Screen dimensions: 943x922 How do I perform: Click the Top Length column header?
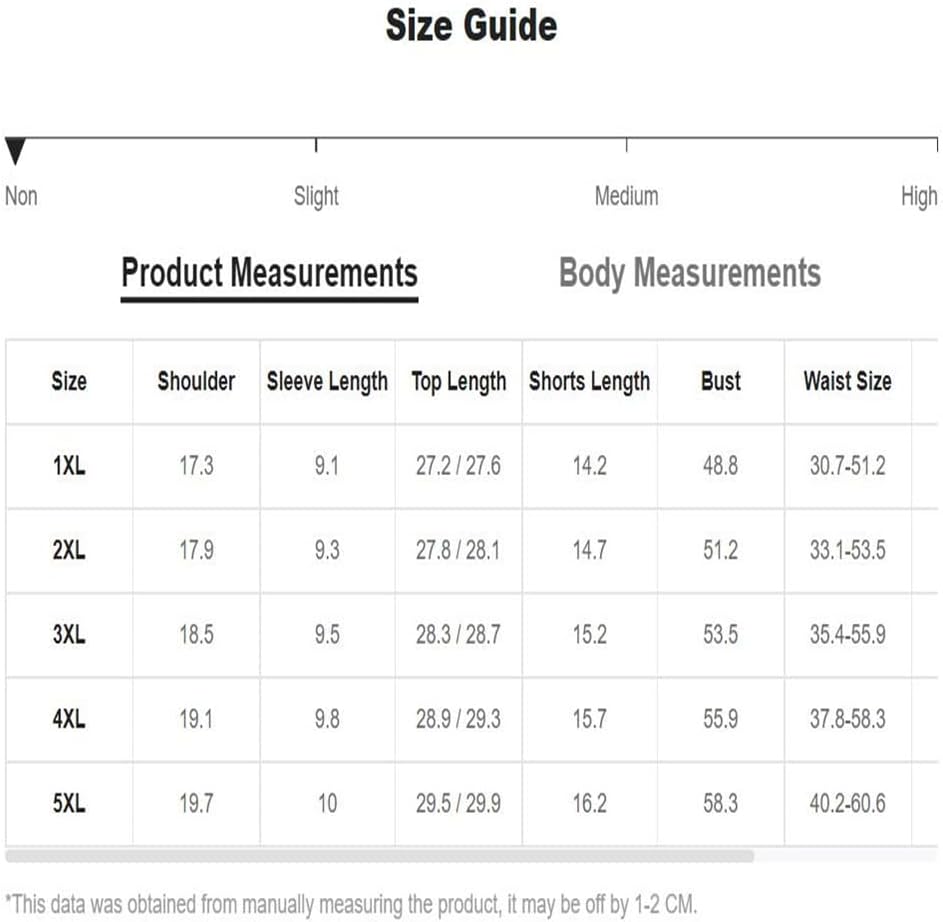[459, 382]
